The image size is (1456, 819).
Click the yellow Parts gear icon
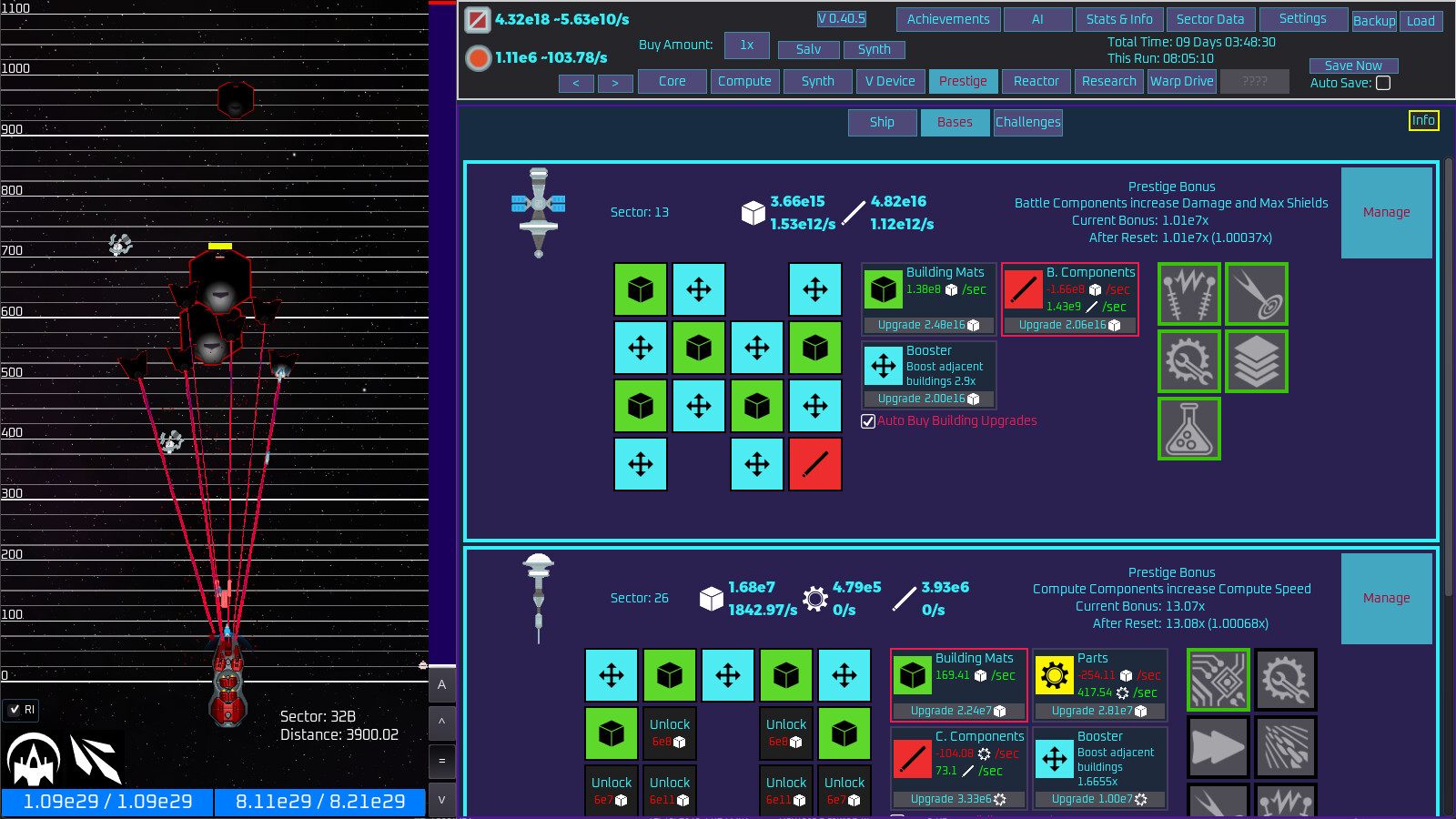1056,675
